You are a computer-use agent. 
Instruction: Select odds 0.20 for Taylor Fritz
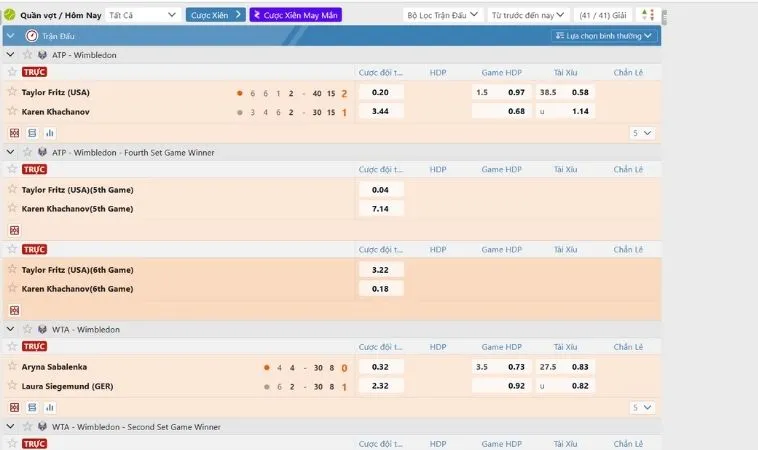[x=380, y=93]
